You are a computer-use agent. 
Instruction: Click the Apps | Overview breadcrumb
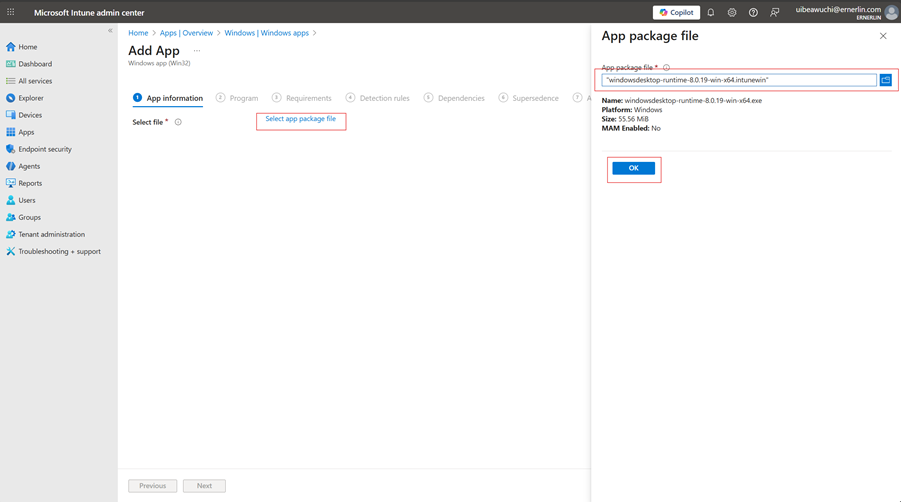(x=186, y=33)
